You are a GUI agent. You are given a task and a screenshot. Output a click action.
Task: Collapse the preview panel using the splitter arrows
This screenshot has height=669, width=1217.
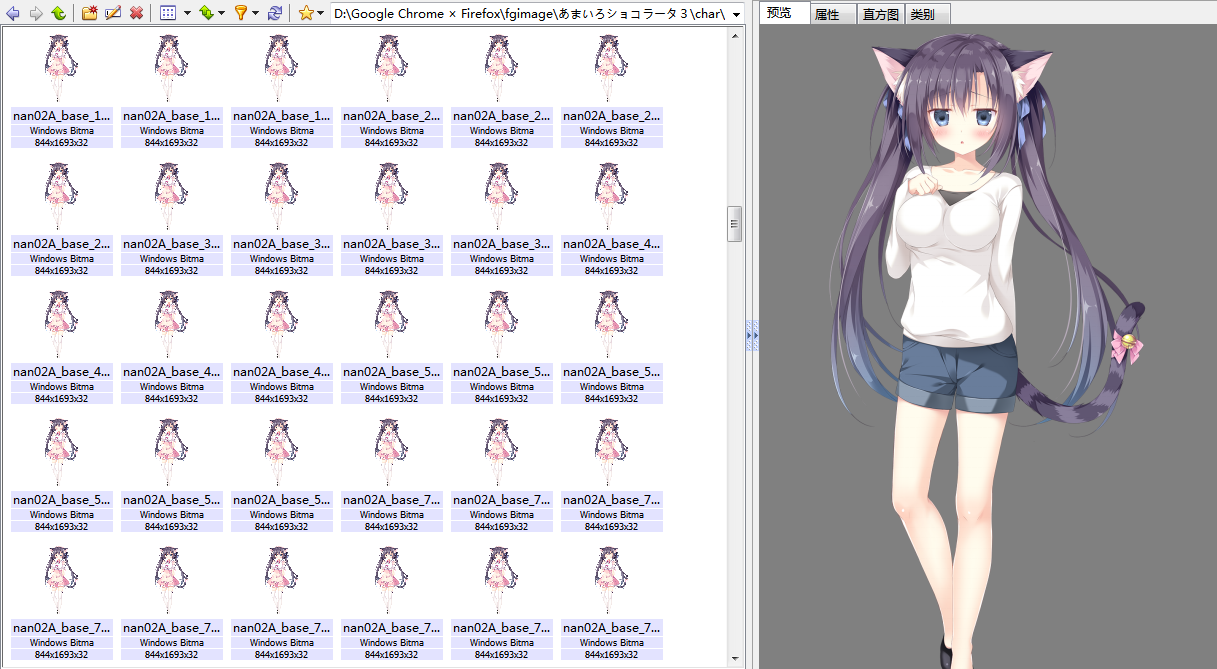(752, 335)
